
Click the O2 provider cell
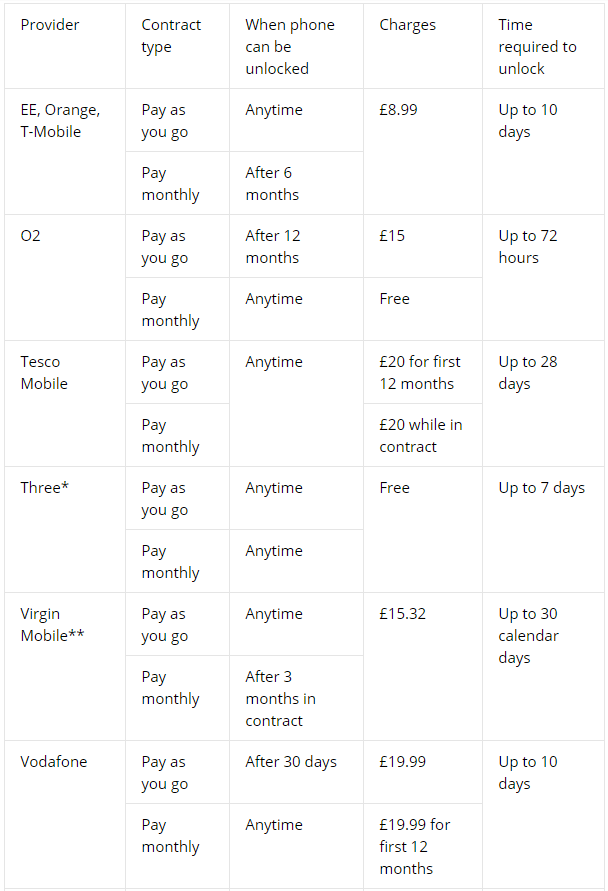pyautogui.click(x=65, y=277)
